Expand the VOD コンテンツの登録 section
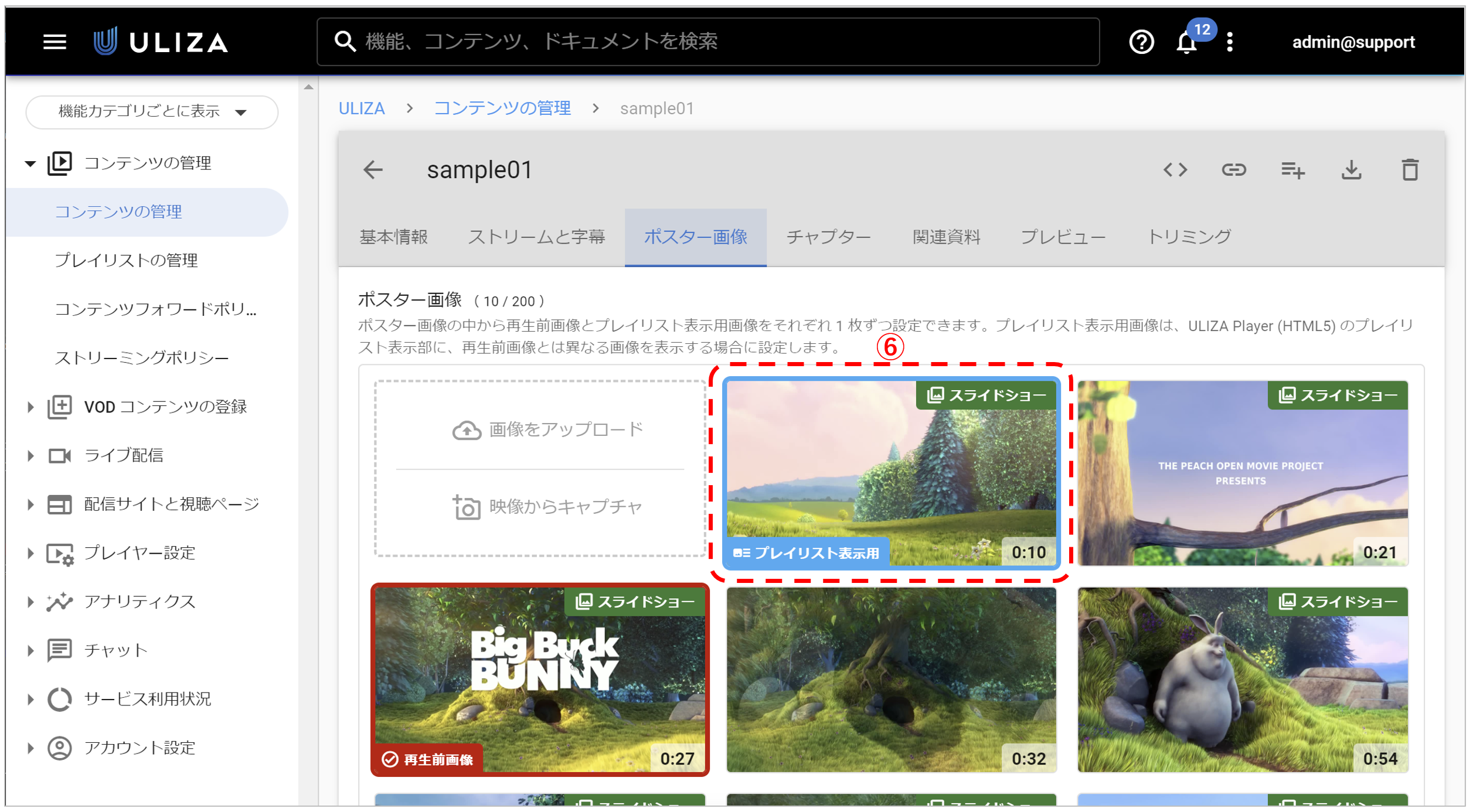The image size is (1473, 812). point(30,407)
